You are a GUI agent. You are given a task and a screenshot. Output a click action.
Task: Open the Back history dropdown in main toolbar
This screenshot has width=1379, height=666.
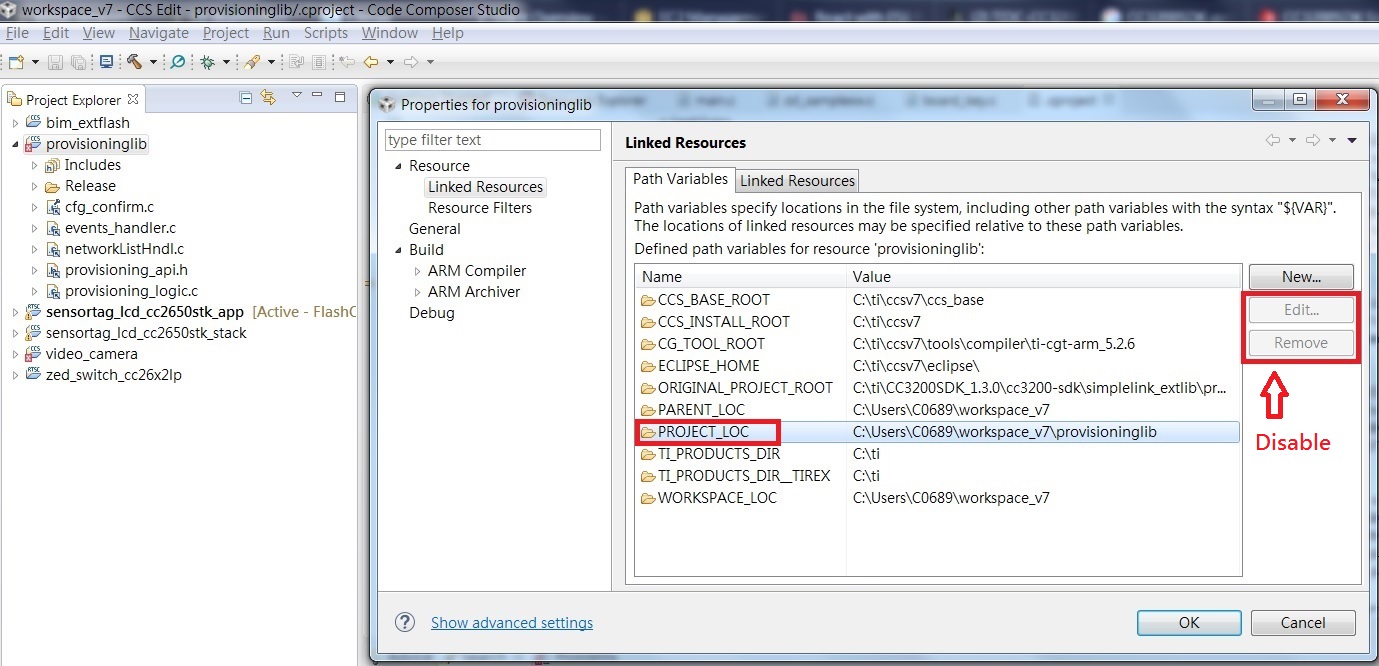click(390, 62)
